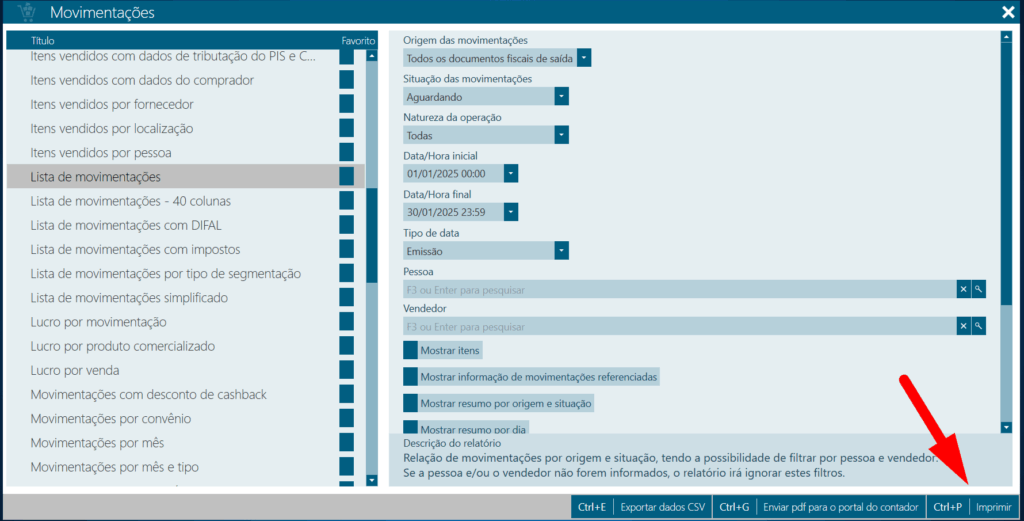
Task: Mark Lucro por venda as favorite
Action: (346, 370)
